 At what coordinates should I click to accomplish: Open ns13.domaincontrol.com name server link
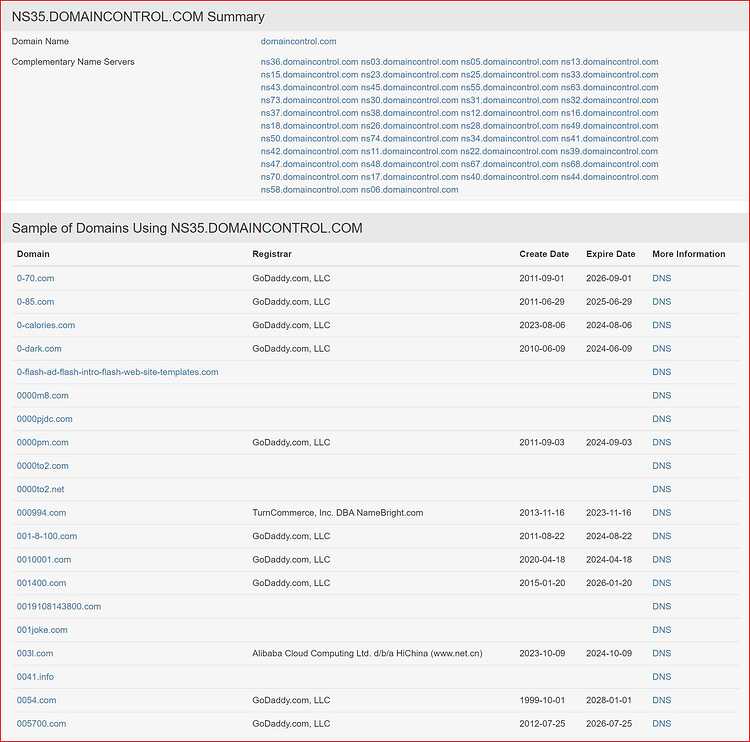tap(609, 62)
